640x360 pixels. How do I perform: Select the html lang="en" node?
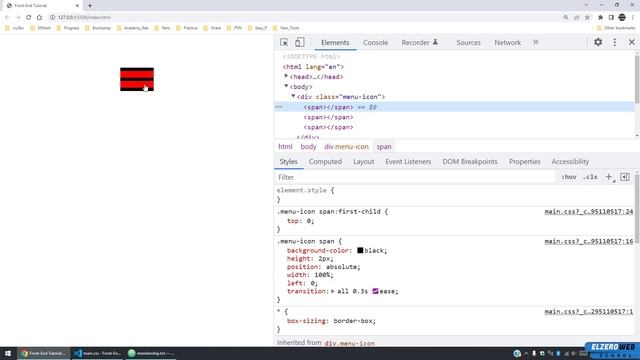coord(313,67)
